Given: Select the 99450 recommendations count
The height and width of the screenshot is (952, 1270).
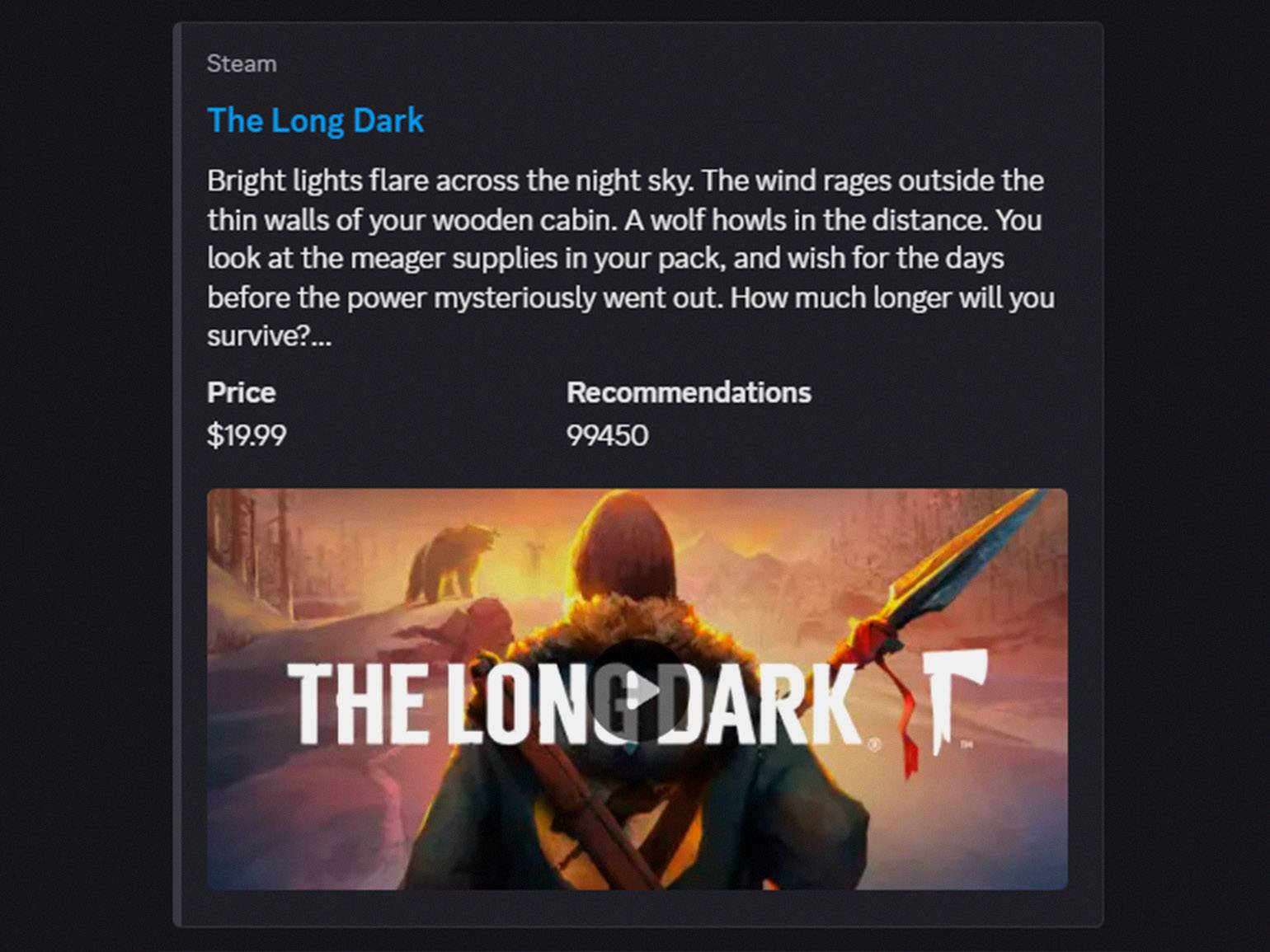Looking at the screenshot, I should tap(607, 435).
